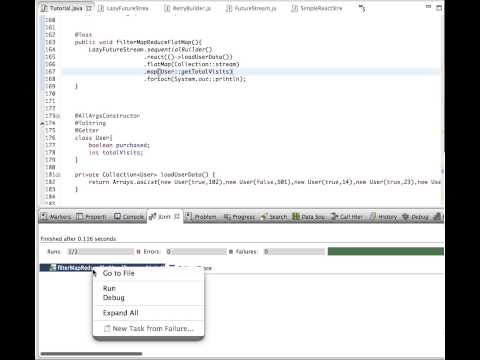
Task: Open the History view tab
Action: (x=383, y=217)
